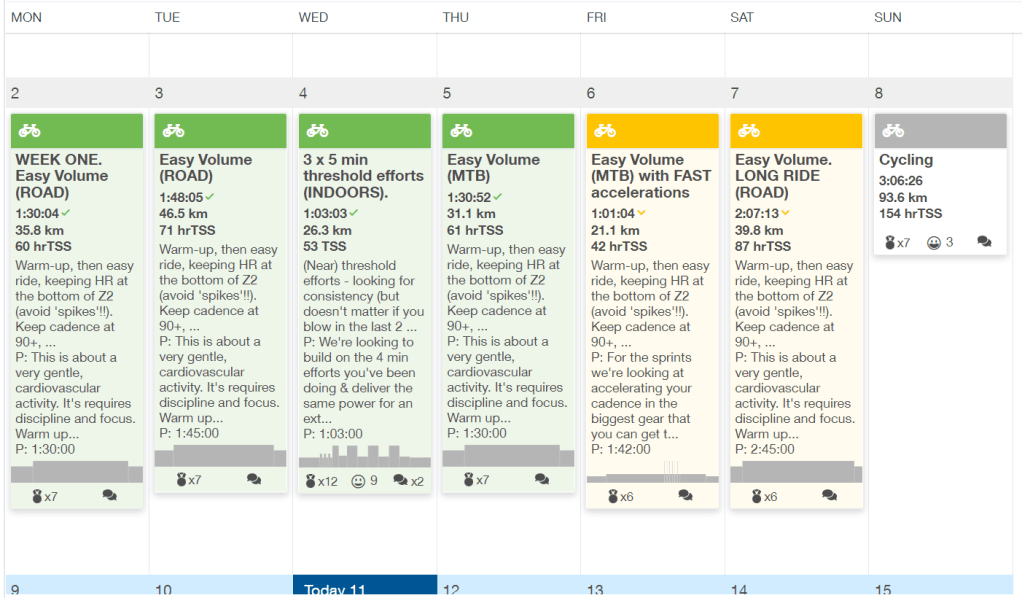
Task: Click the smiley icon on Sunday's Cycling card
Action: [x=934, y=242]
